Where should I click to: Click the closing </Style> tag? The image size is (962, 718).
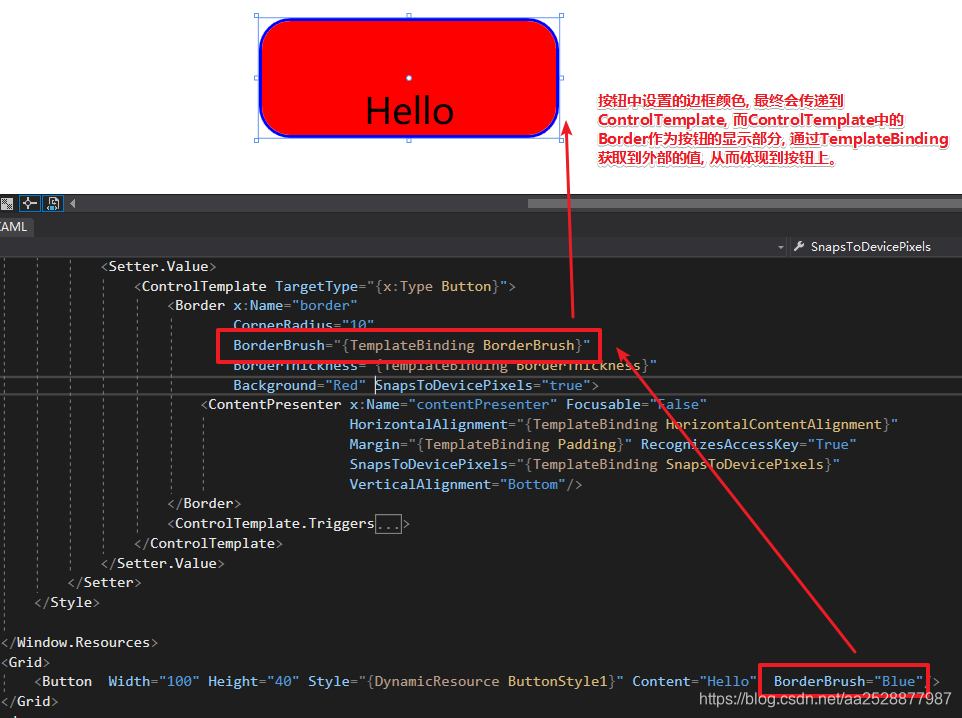[x=67, y=603]
